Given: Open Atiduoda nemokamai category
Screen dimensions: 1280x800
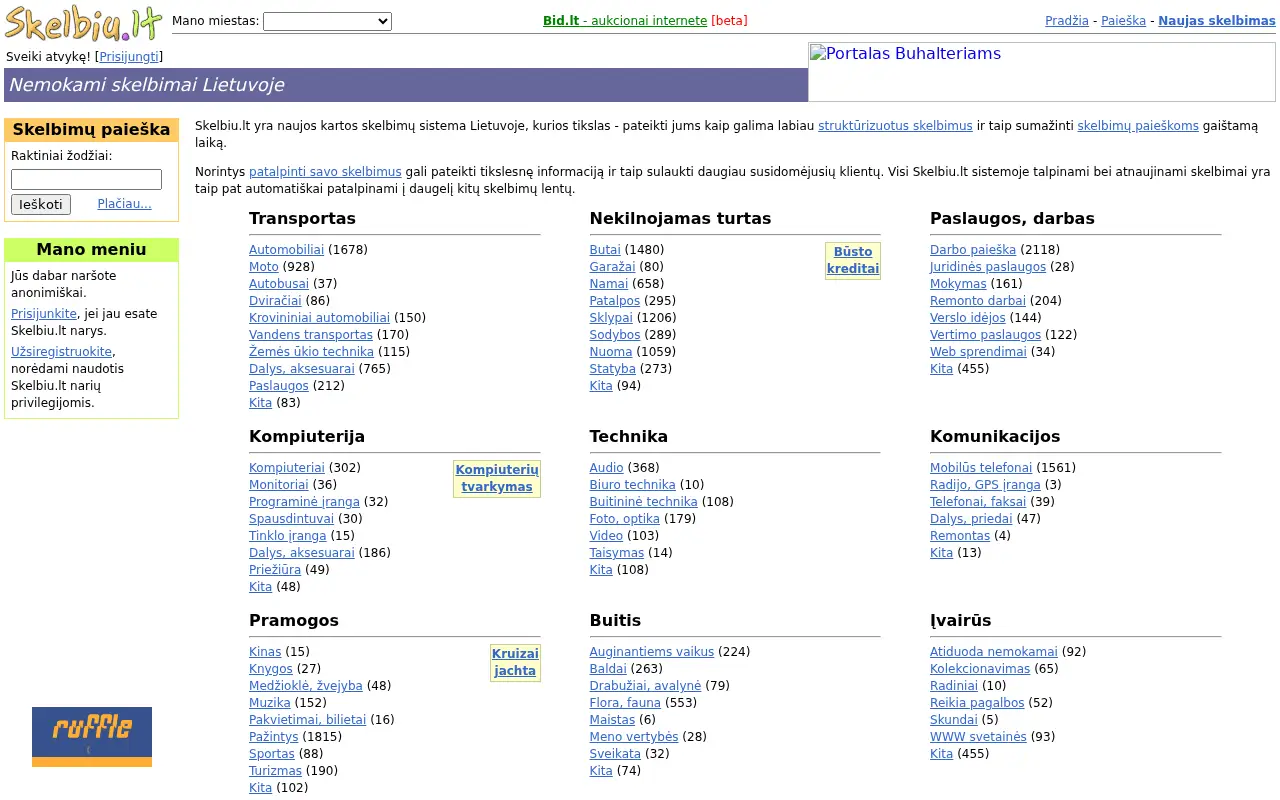Looking at the screenshot, I should [x=994, y=652].
